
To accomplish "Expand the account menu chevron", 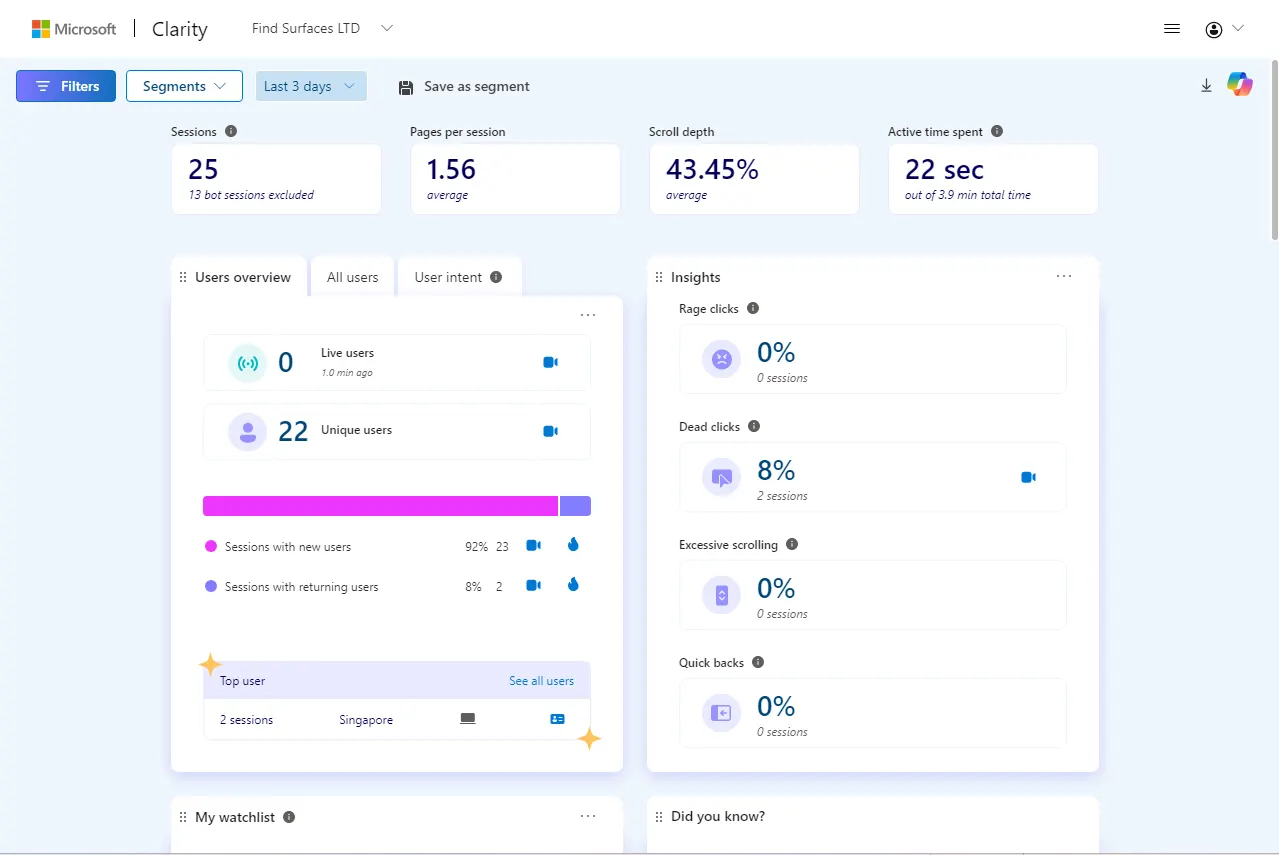I will [x=1238, y=28].
